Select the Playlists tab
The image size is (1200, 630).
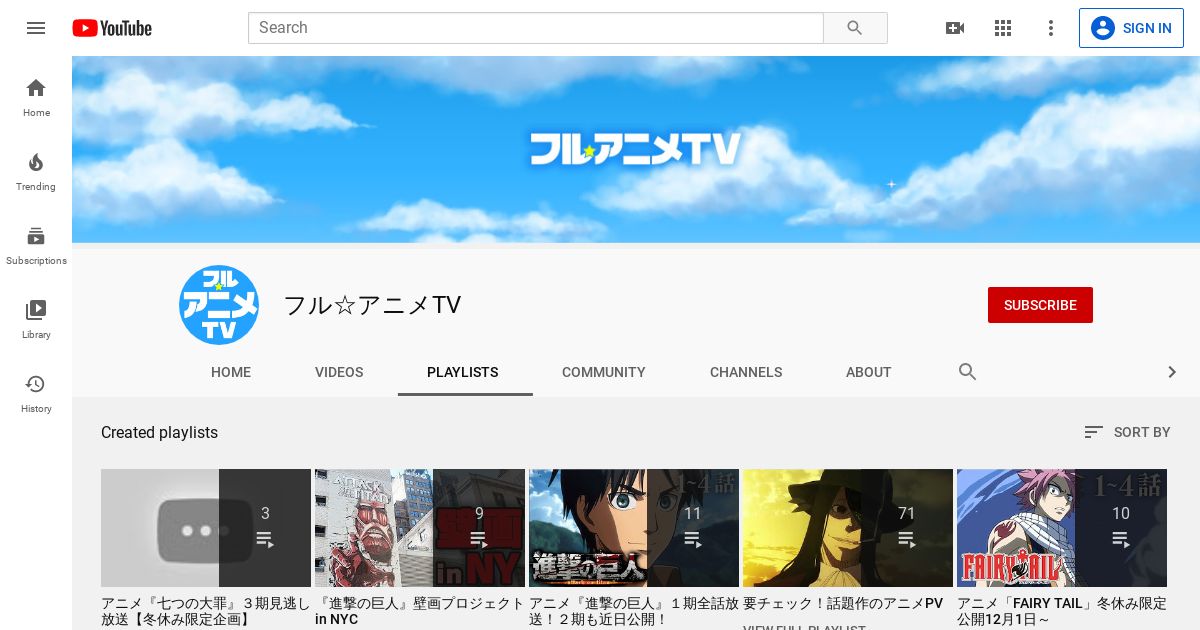[463, 372]
